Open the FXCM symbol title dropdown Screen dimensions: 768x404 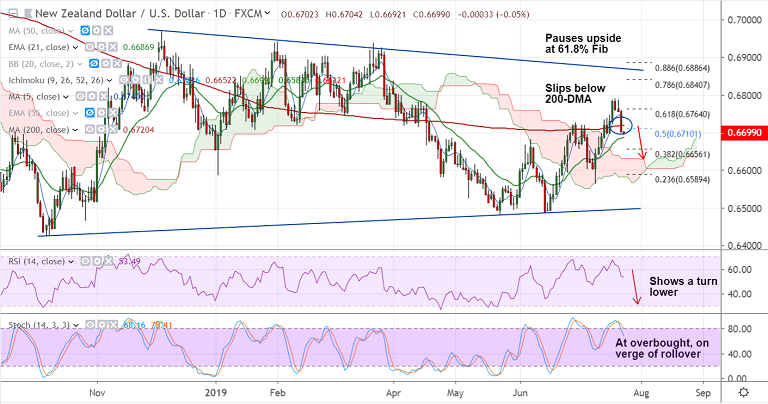[267, 14]
